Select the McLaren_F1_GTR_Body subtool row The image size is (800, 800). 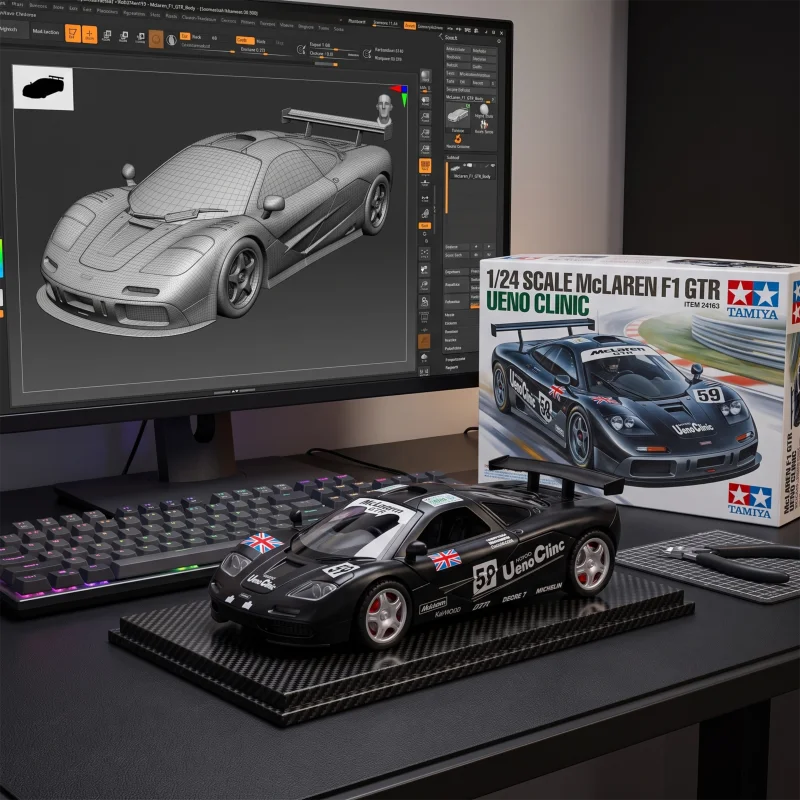tap(472, 171)
